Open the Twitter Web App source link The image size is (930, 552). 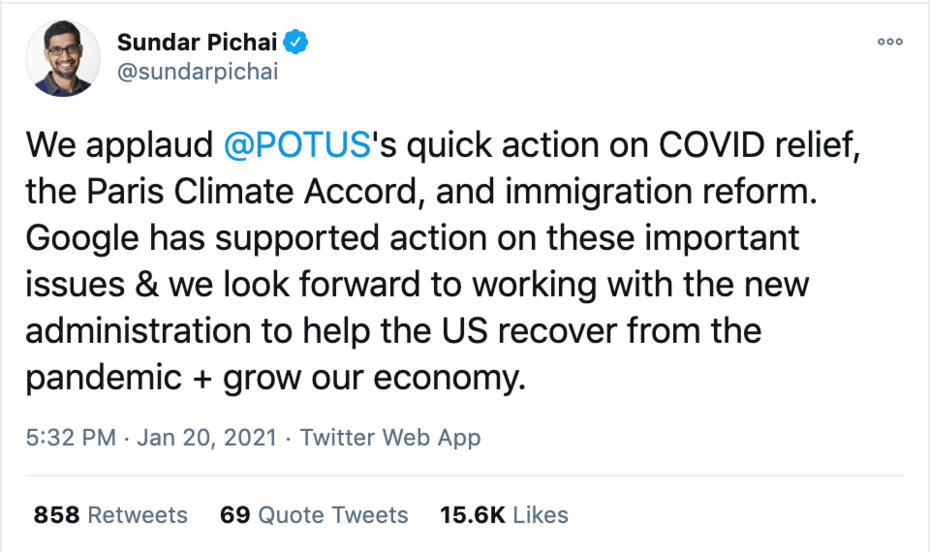(390, 437)
